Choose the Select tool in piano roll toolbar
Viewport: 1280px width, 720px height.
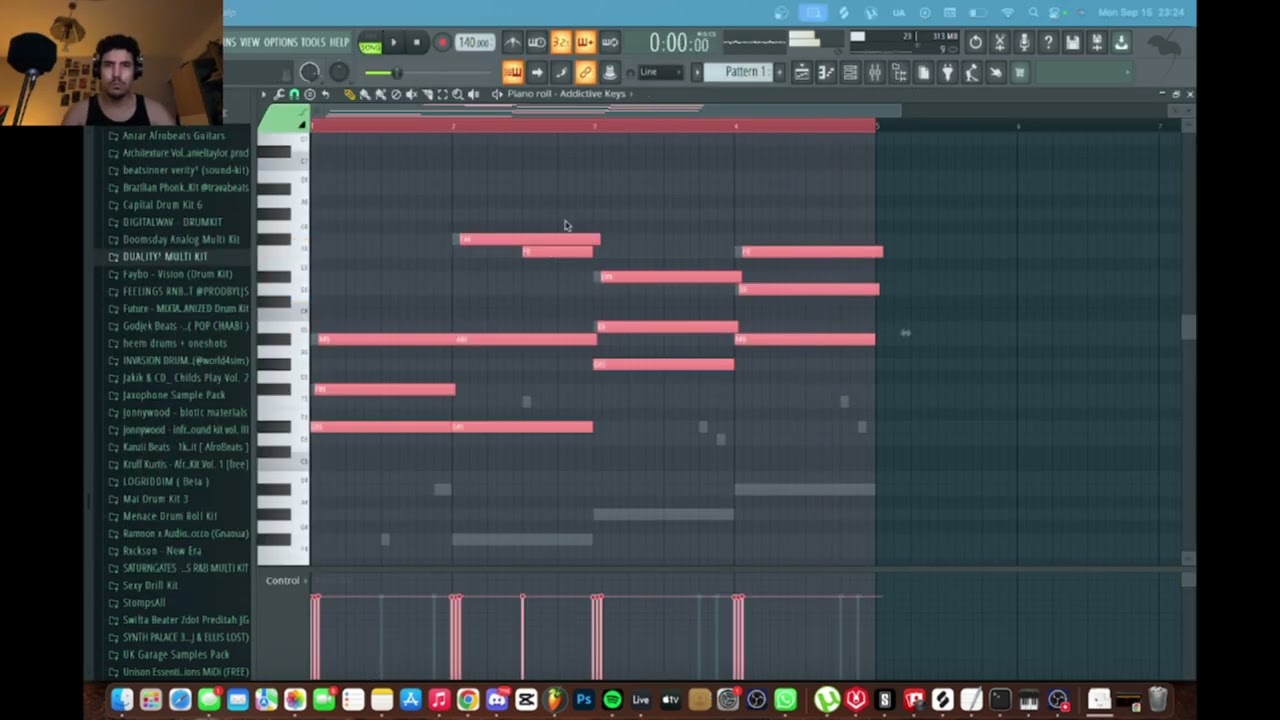tap(443, 95)
